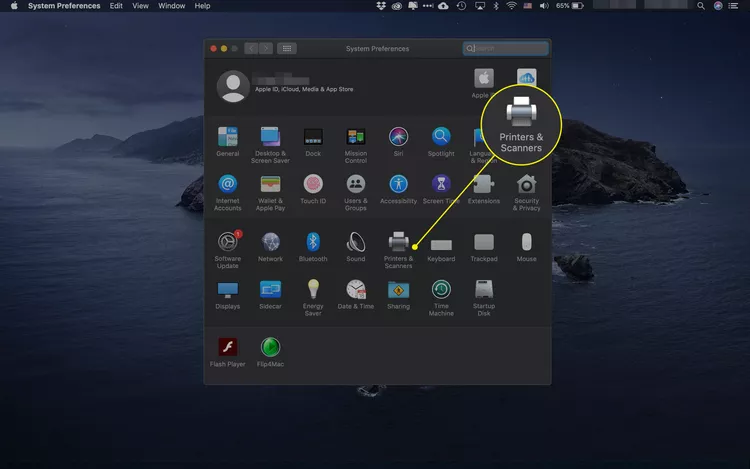Click the Flash Player preference icon
The image size is (750, 469).
[228, 347]
